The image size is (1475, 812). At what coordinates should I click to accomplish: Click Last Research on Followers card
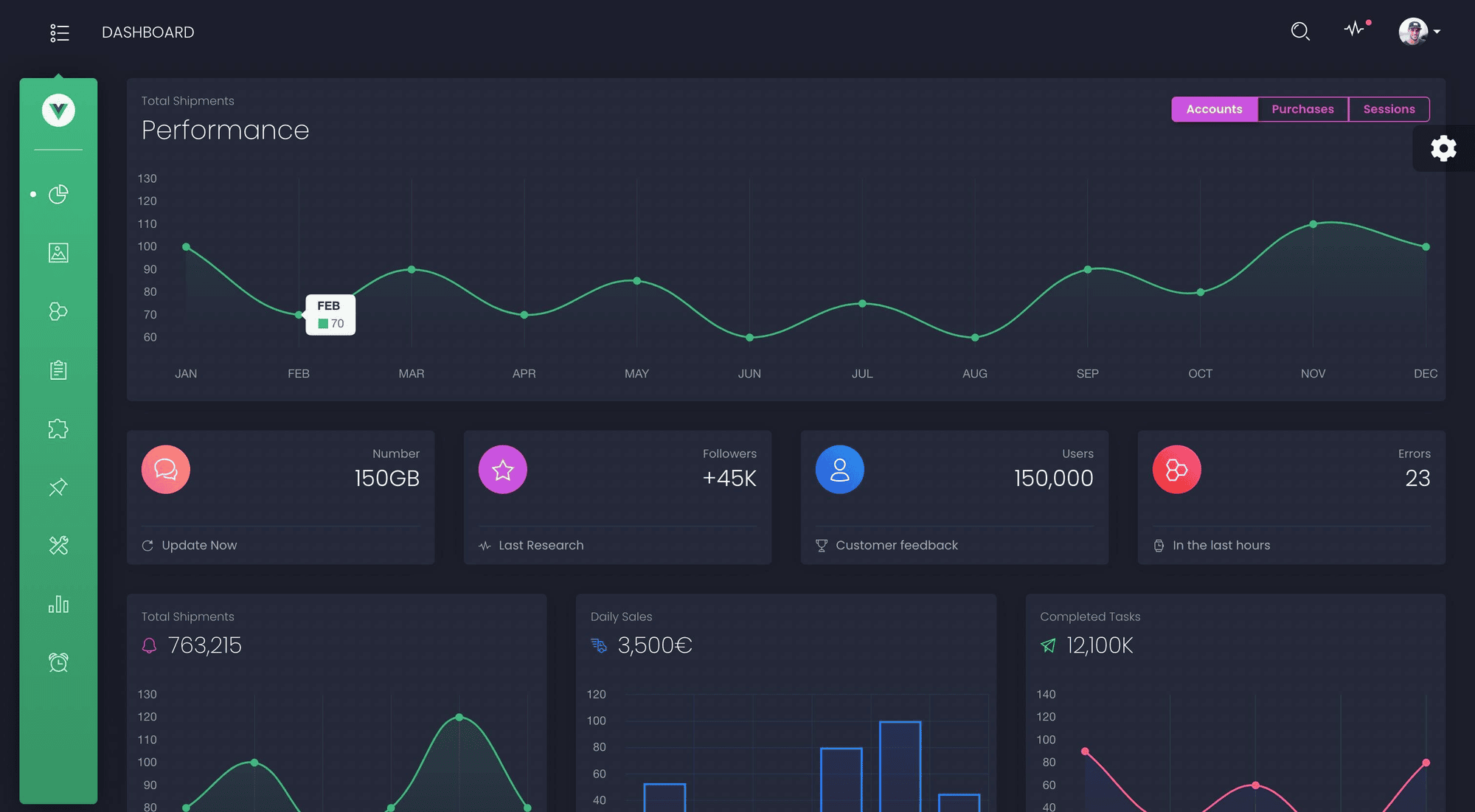click(541, 545)
